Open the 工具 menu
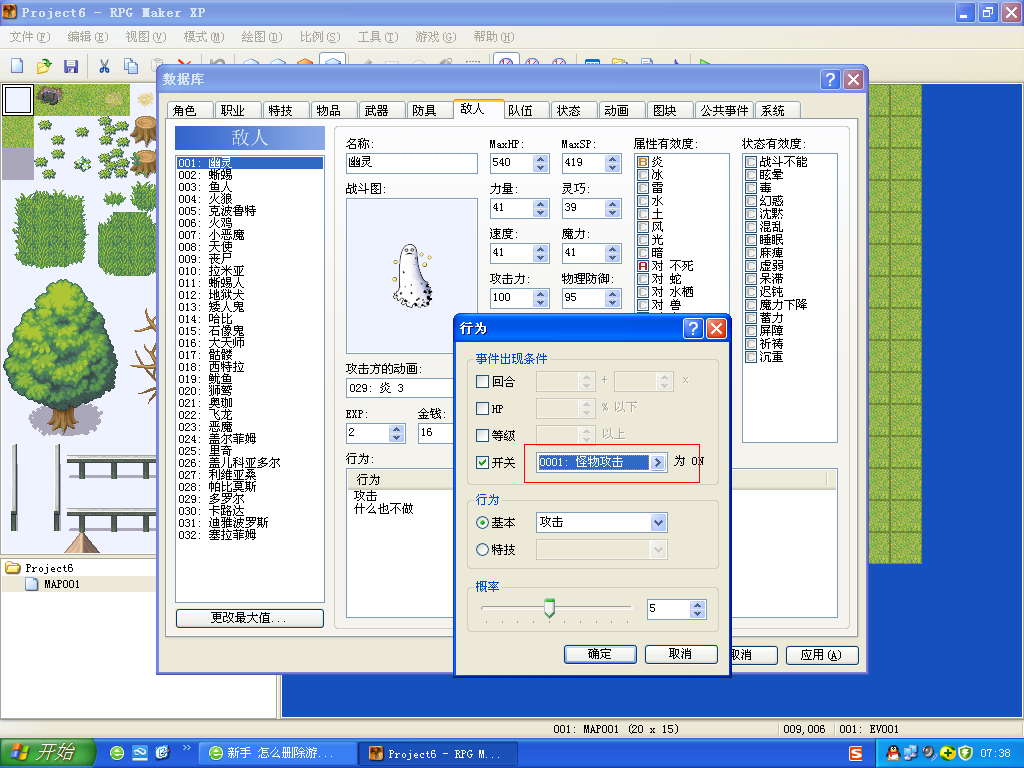Screen dimensions: 1024x768 [x=377, y=37]
